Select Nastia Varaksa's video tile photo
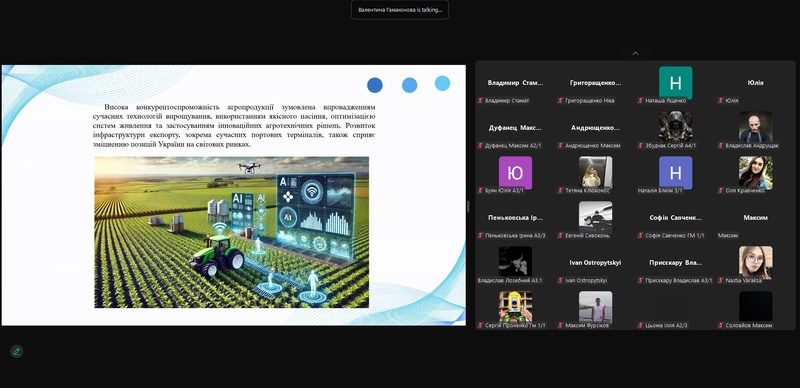800x388 pixels. pyautogui.click(x=756, y=262)
